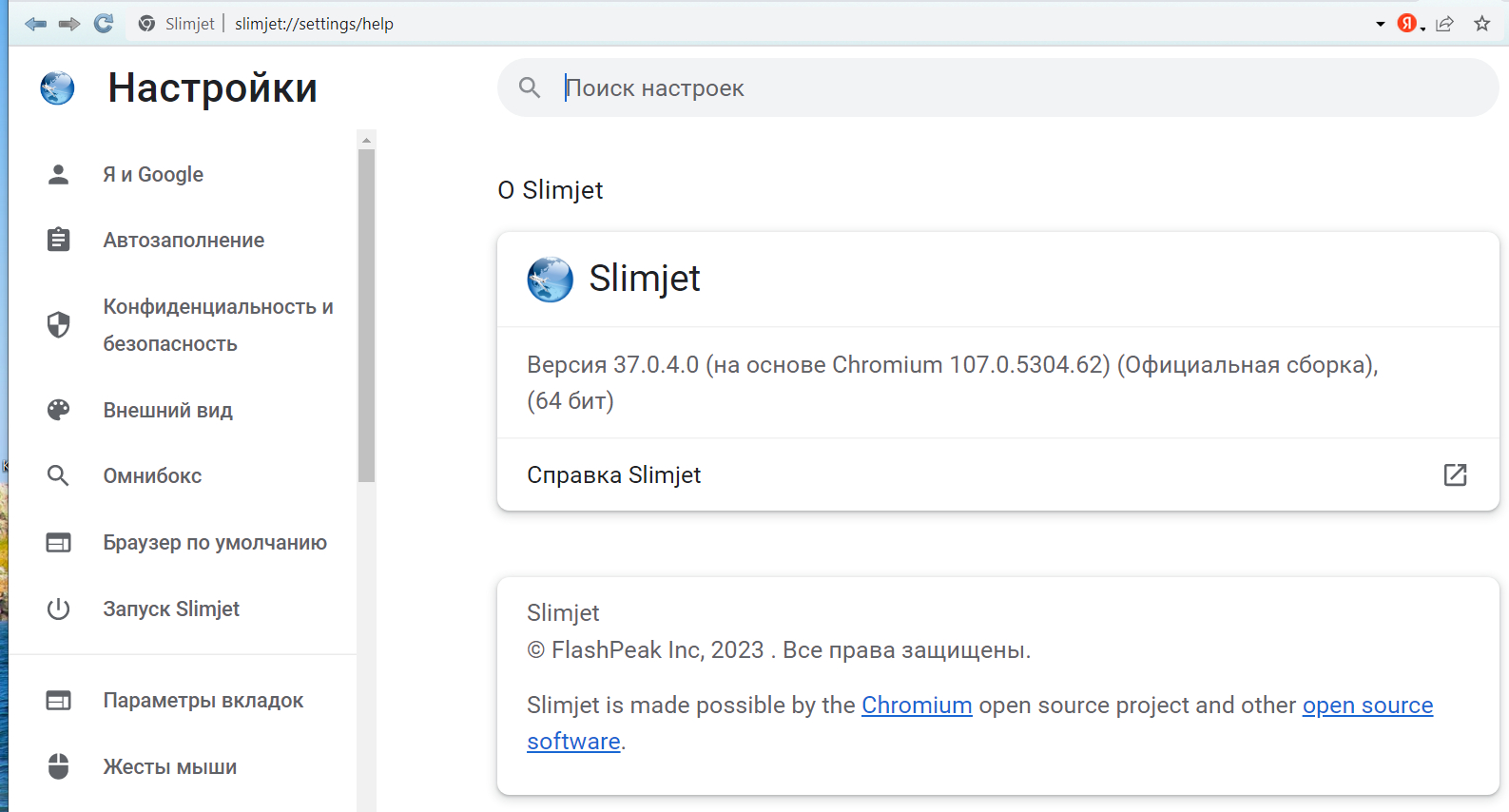Open Slimjet help external link icon
Image resolution: width=1509 pixels, height=812 pixels.
tap(1455, 474)
